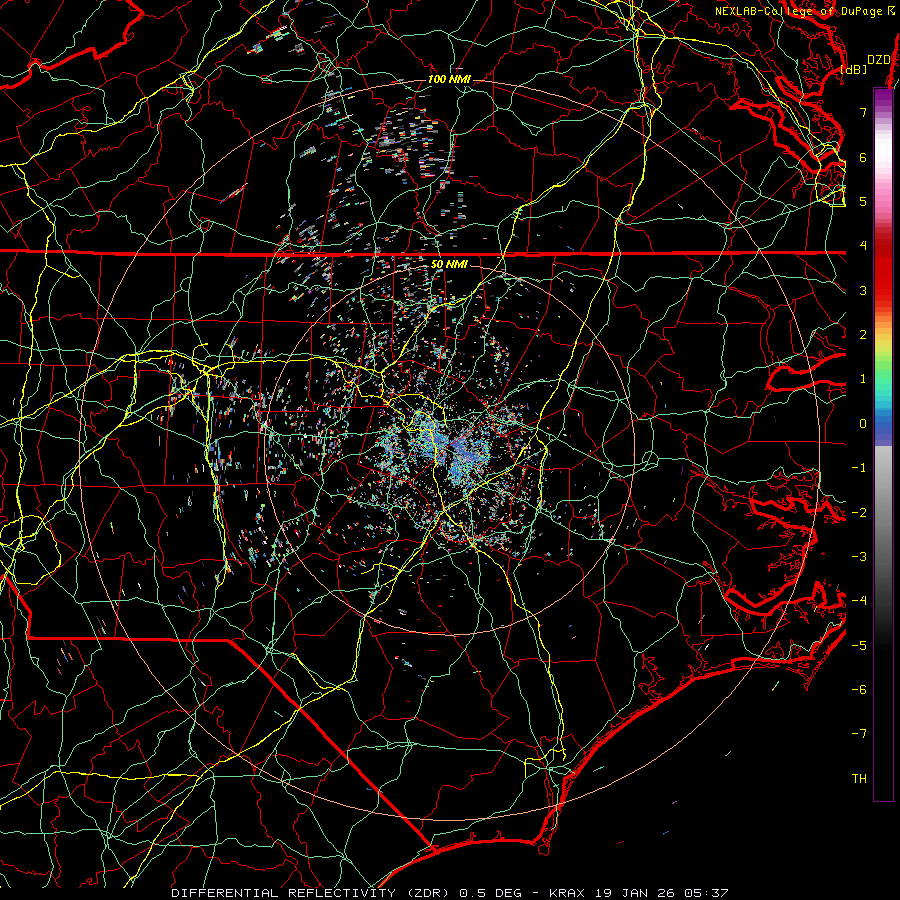900x900 pixels.
Task: Click the "-7" value on the dB scale
Action: click(859, 734)
